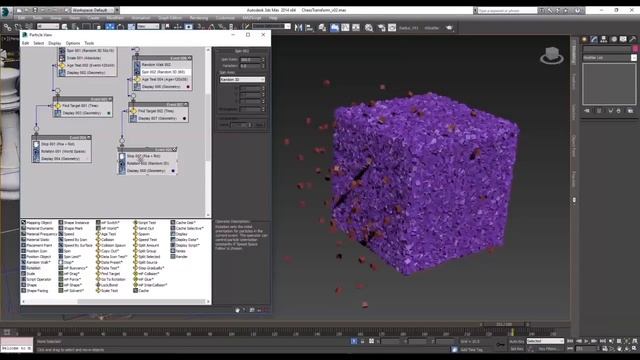Pick Scale operator from depot
The image size is (640, 360).
[29, 274]
